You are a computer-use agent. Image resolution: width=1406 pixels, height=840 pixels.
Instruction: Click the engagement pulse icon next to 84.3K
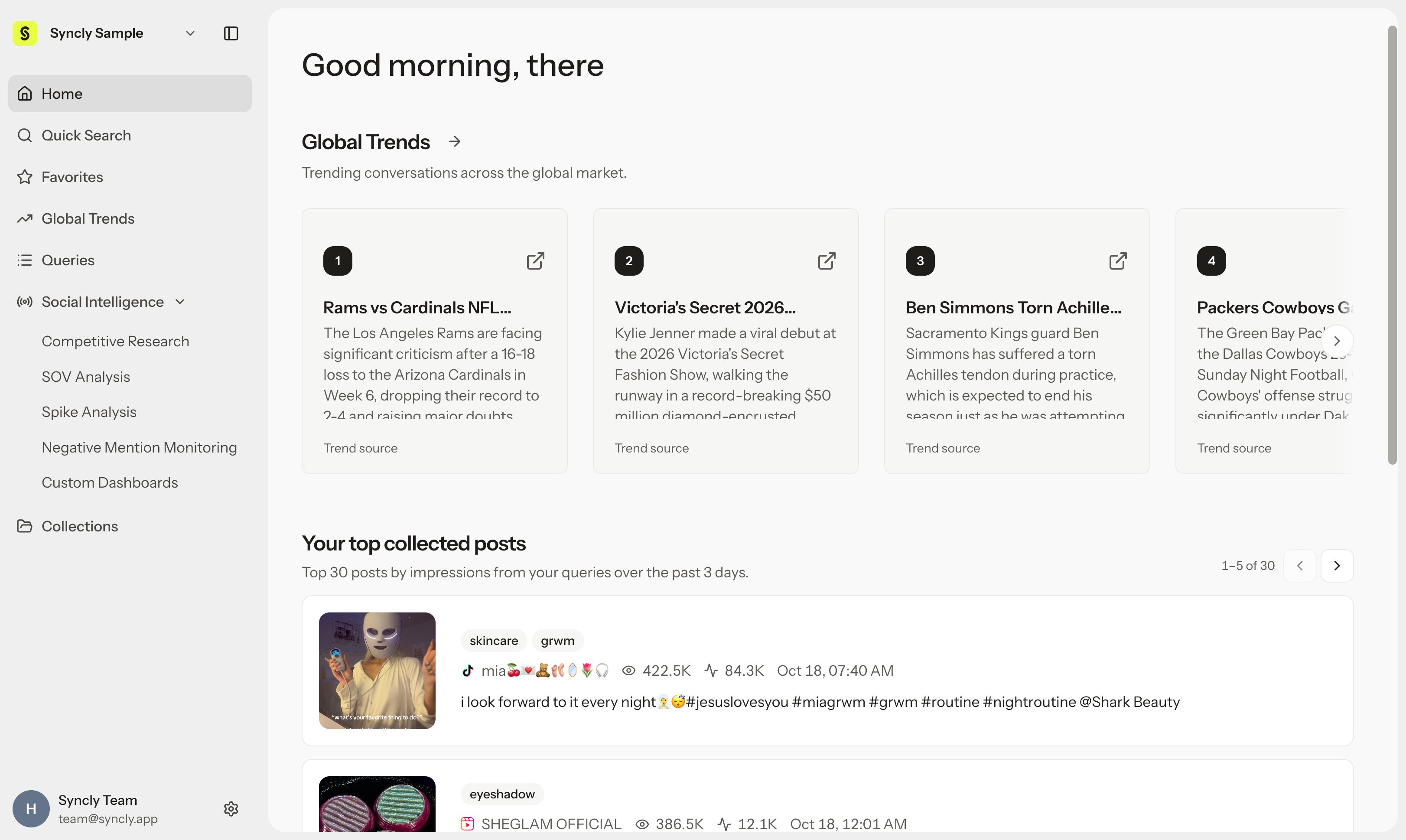pos(711,671)
